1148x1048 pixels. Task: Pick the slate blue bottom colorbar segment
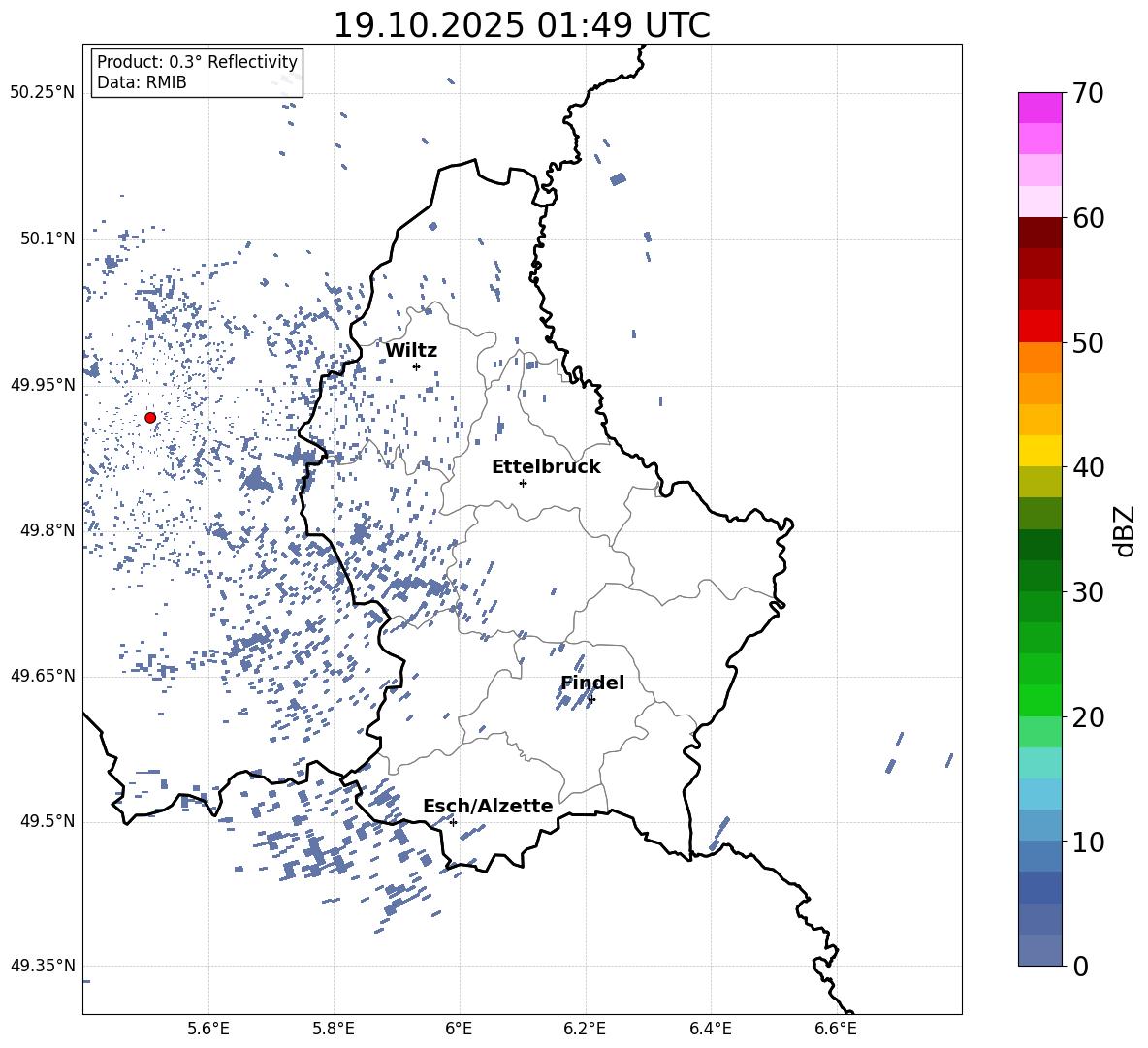tap(1040, 950)
